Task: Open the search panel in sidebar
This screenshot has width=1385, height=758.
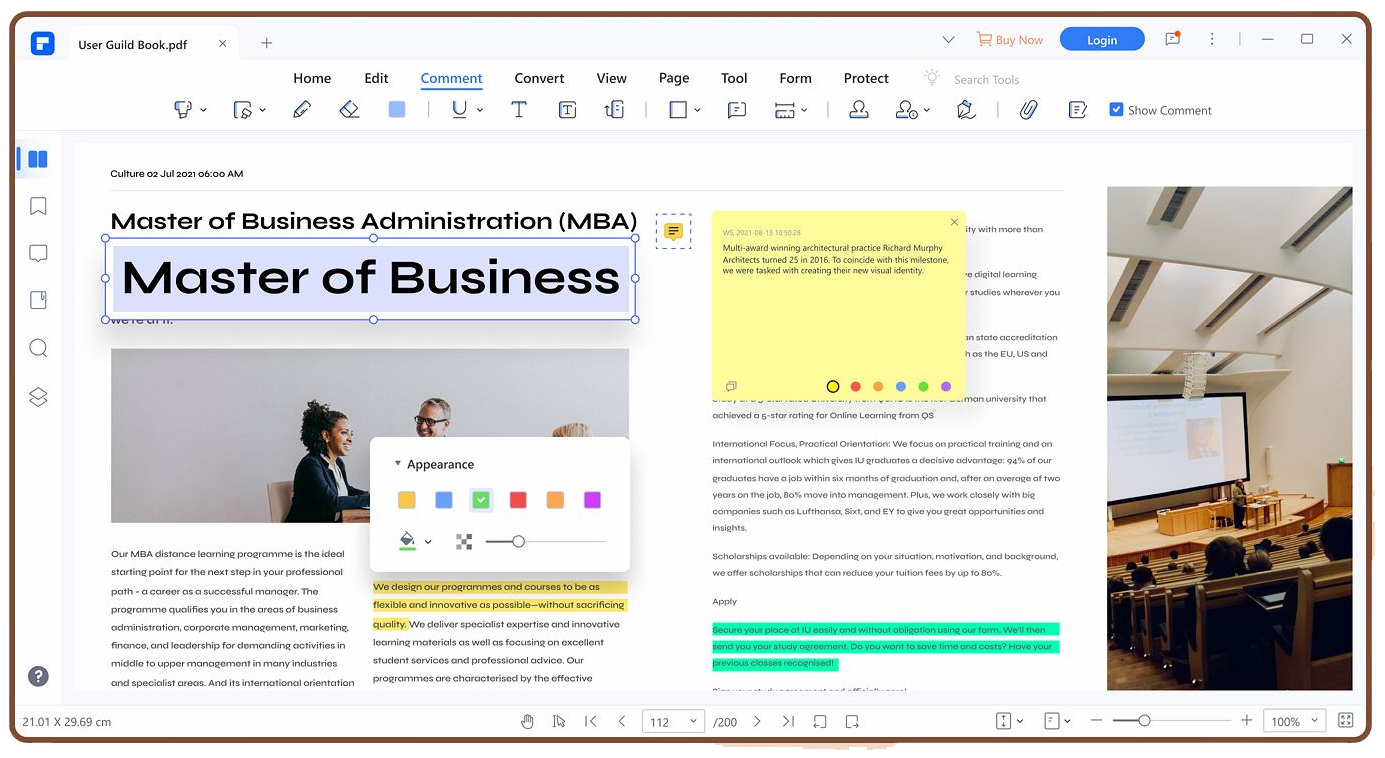Action: tap(38, 348)
